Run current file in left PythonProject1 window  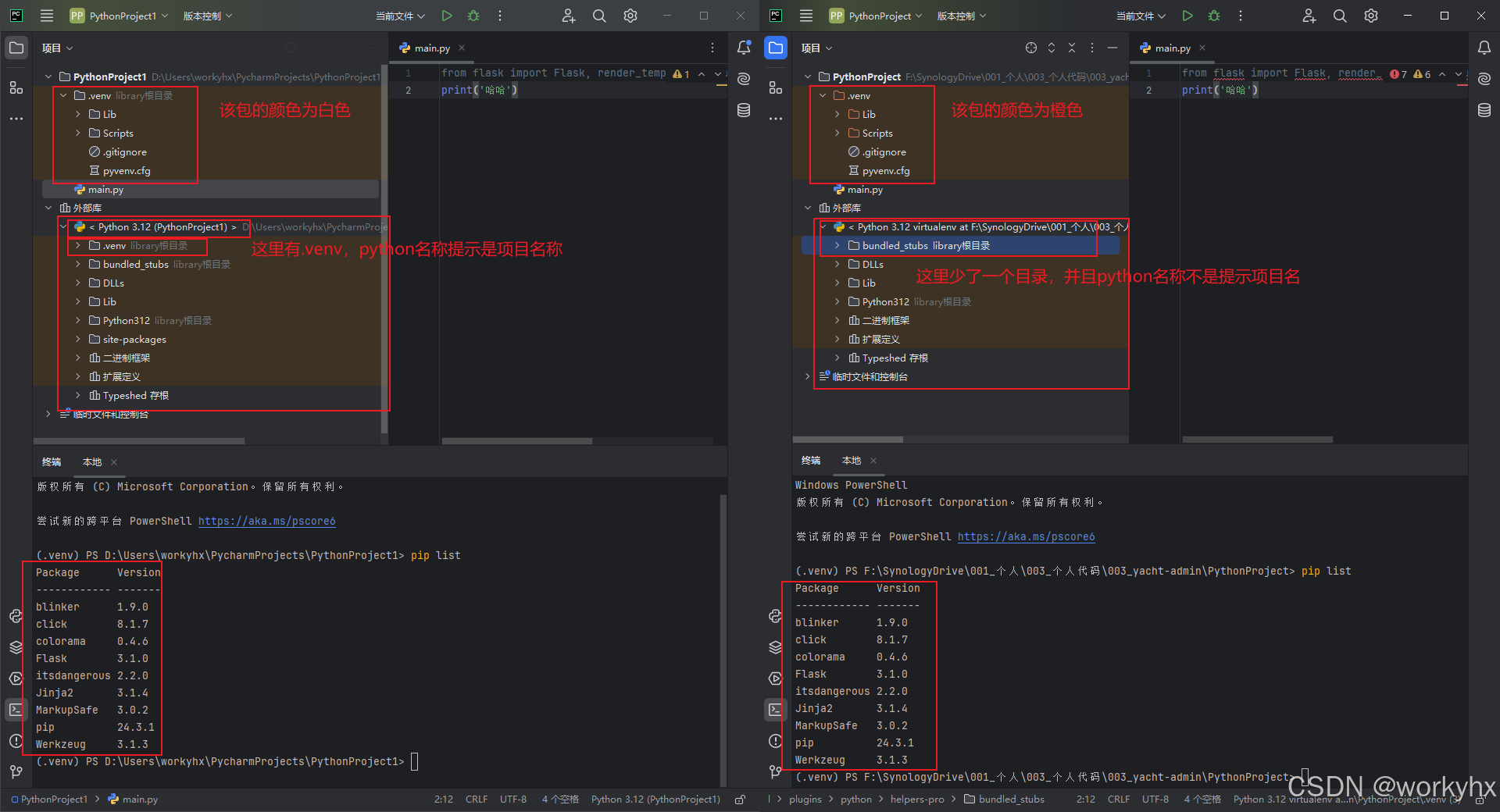pos(447,16)
